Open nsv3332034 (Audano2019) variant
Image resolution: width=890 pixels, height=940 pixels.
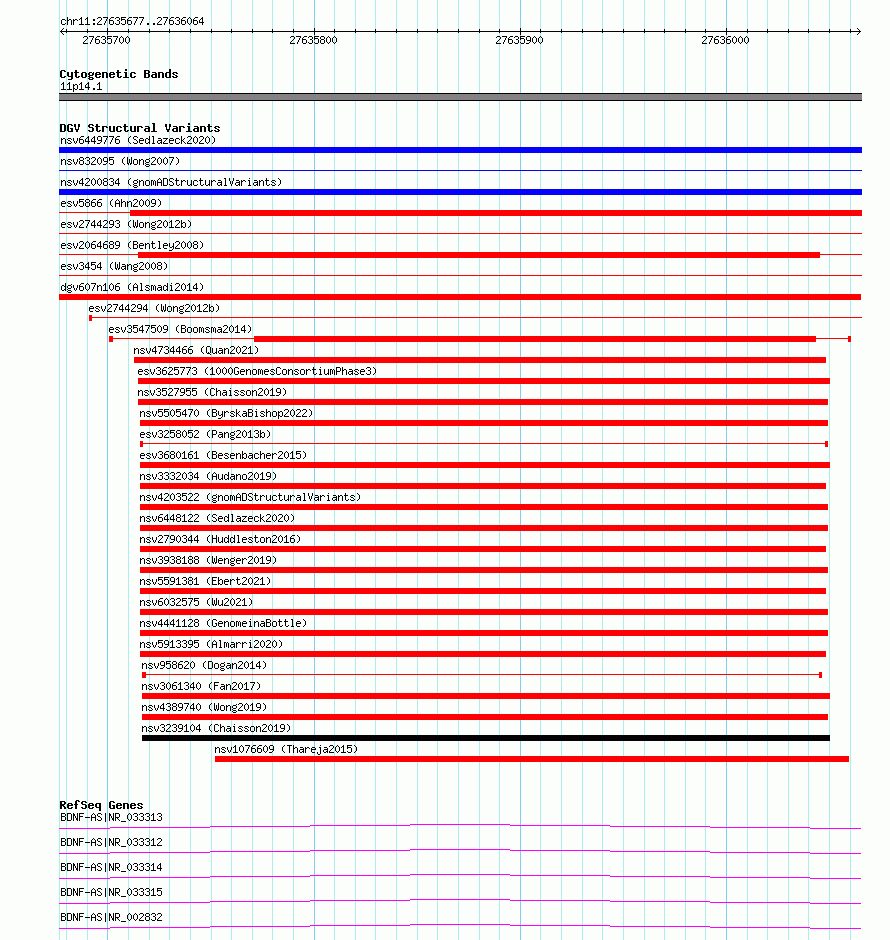tap(208, 476)
